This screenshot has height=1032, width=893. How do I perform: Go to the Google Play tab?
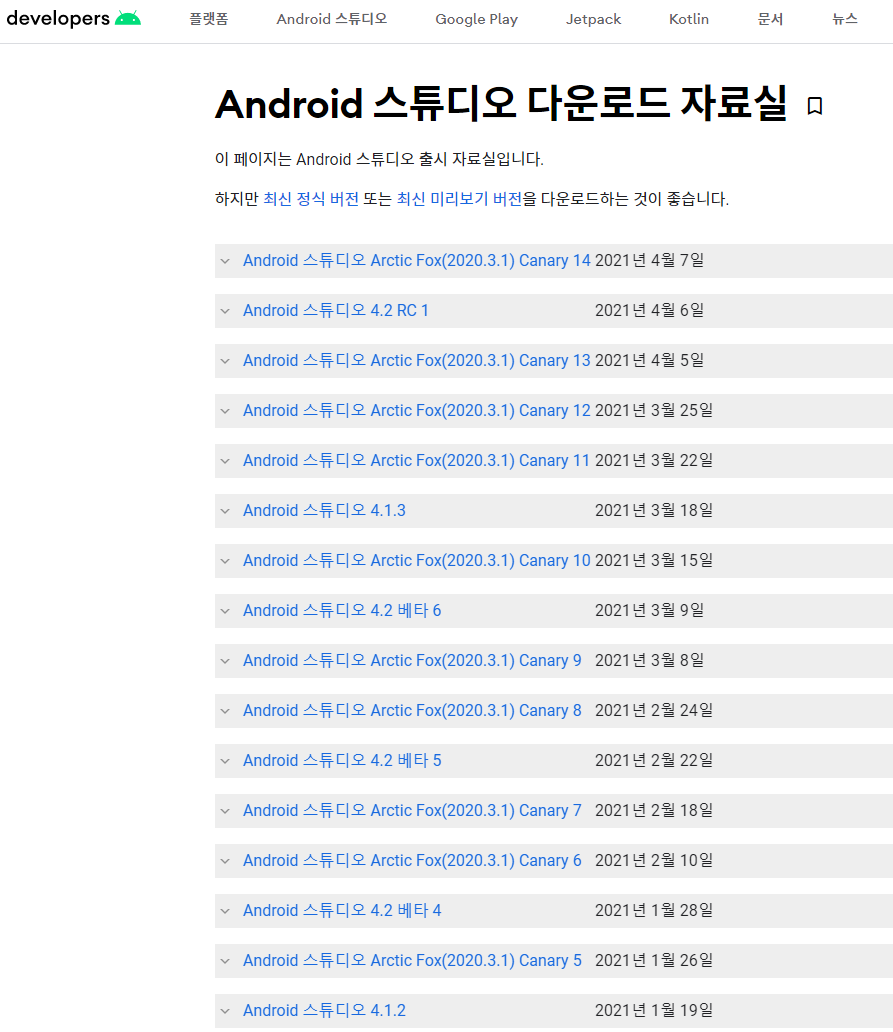(476, 19)
